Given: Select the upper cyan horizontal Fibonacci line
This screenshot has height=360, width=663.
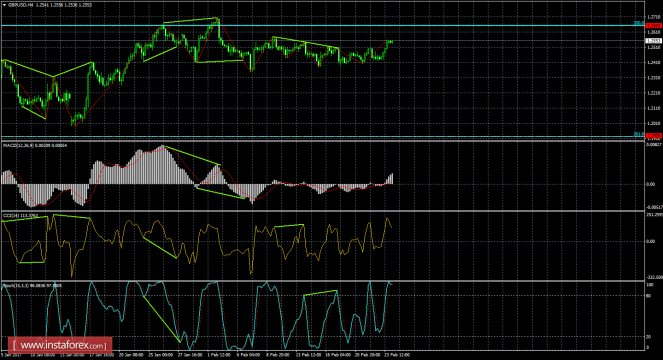Looking at the screenshot, I should coord(321,25).
